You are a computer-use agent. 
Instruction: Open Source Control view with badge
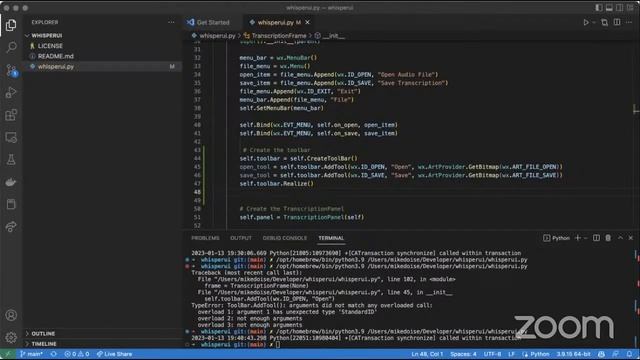click(x=11, y=70)
